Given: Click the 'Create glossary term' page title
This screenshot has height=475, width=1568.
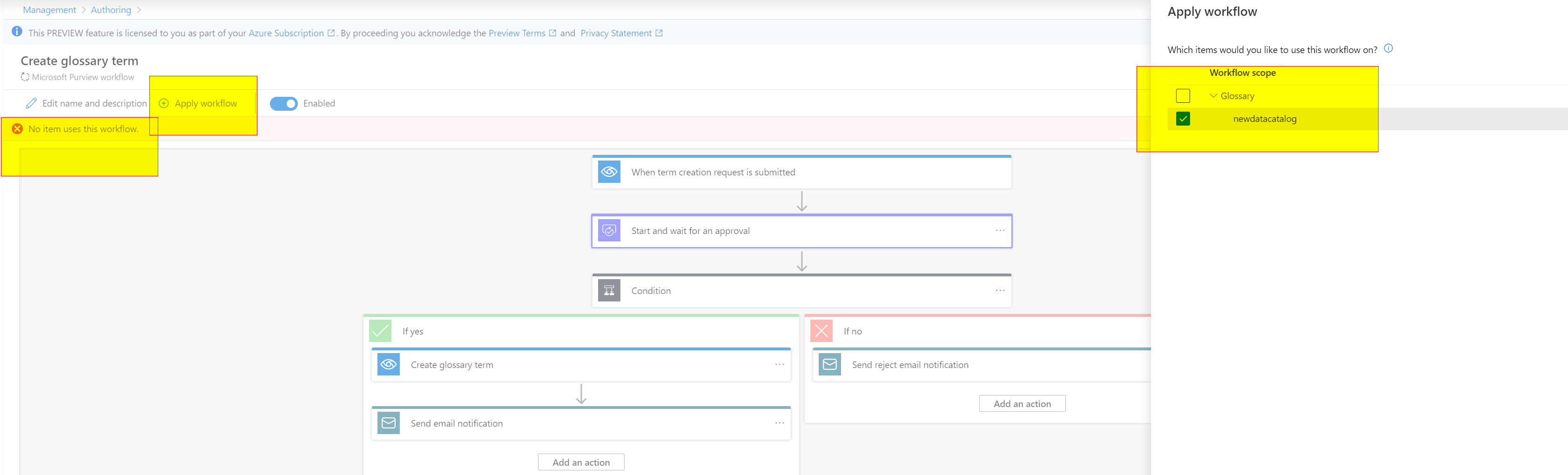Looking at the screenshot, I should click(x=79, y=60).
